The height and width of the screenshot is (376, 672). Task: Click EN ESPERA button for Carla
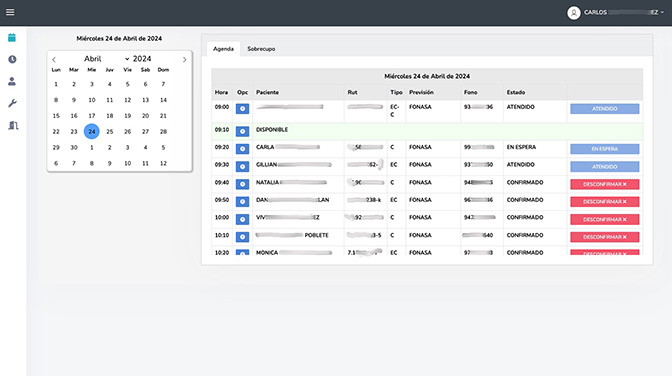pos(605,149)
